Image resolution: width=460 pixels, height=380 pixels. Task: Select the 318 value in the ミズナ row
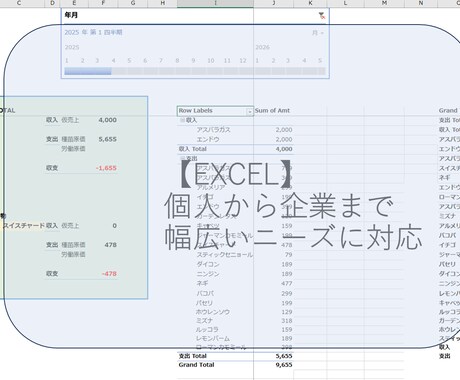pyautogui.click(x=287, y=321)
